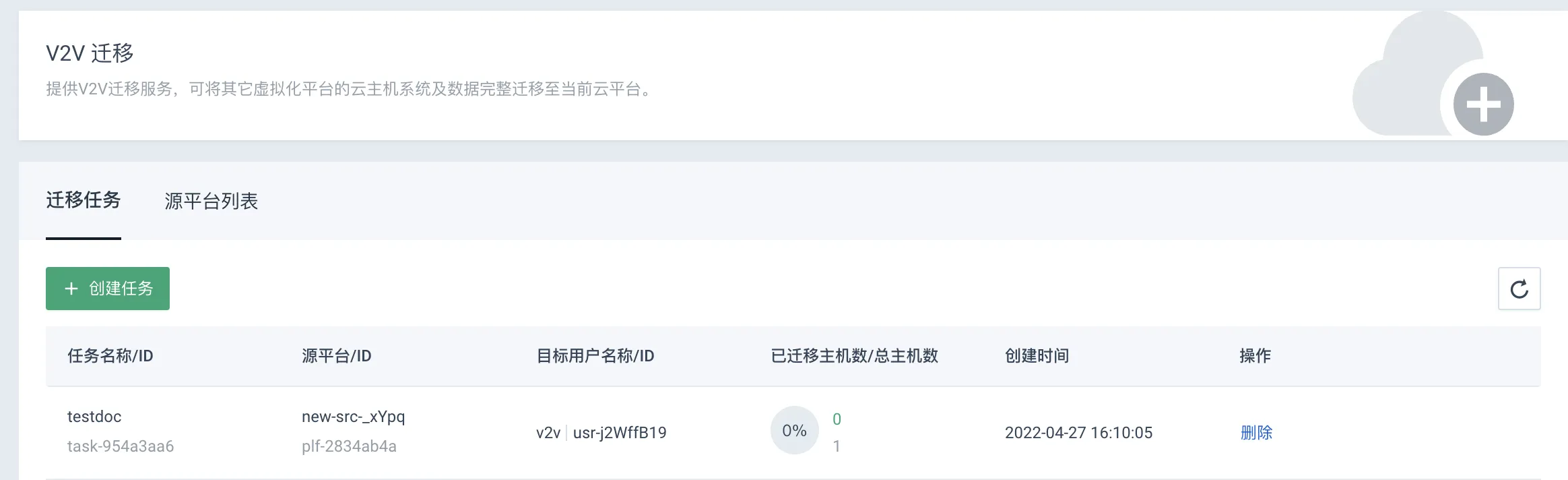
Task: Select the testdoc task name
Action: click(x=94, y=417)
